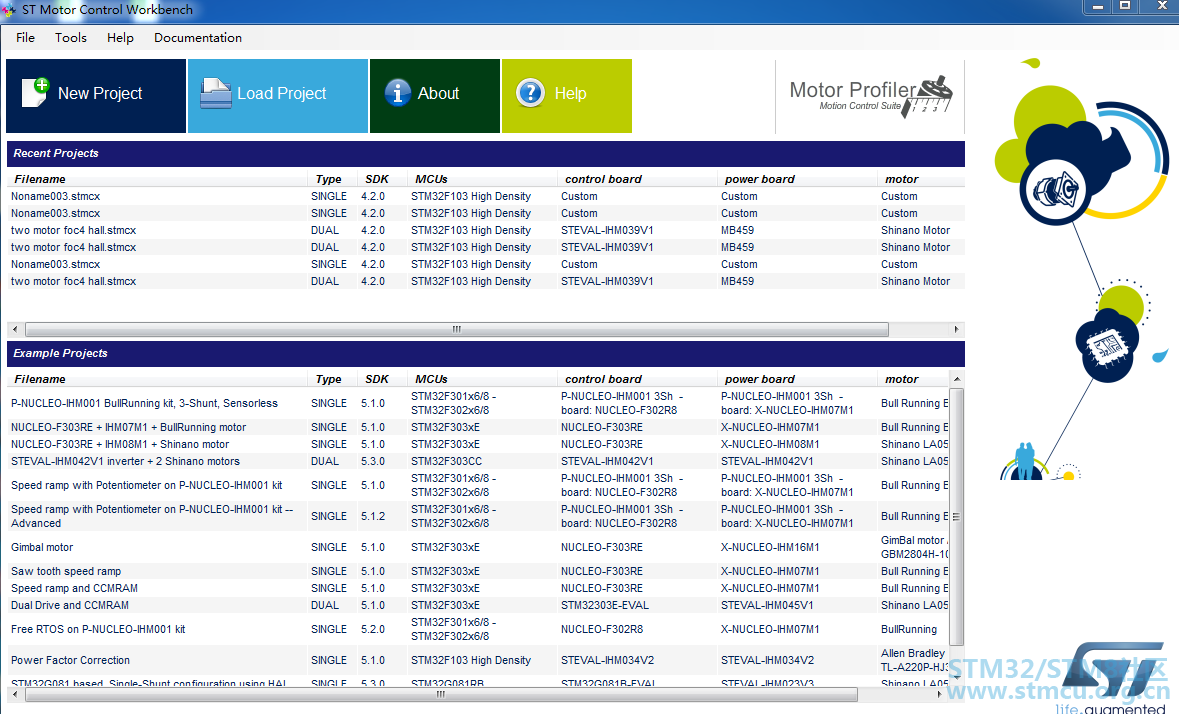Open the Tools menu
Viewport: 1179px width, 714px height.
pos(71,38)
